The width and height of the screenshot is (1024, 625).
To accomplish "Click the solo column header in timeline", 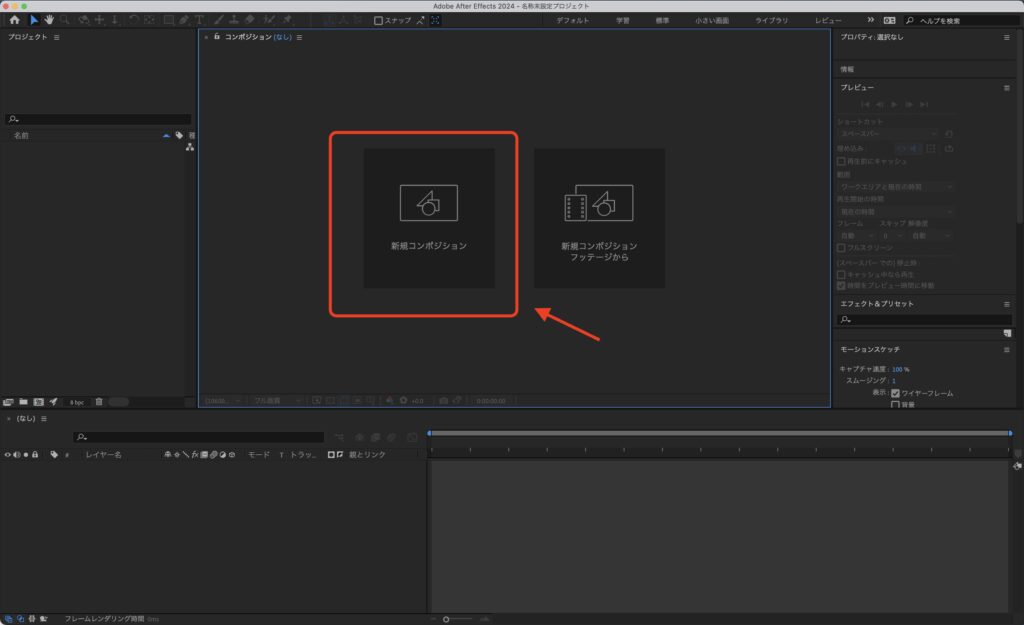I will tap(26, 455).
